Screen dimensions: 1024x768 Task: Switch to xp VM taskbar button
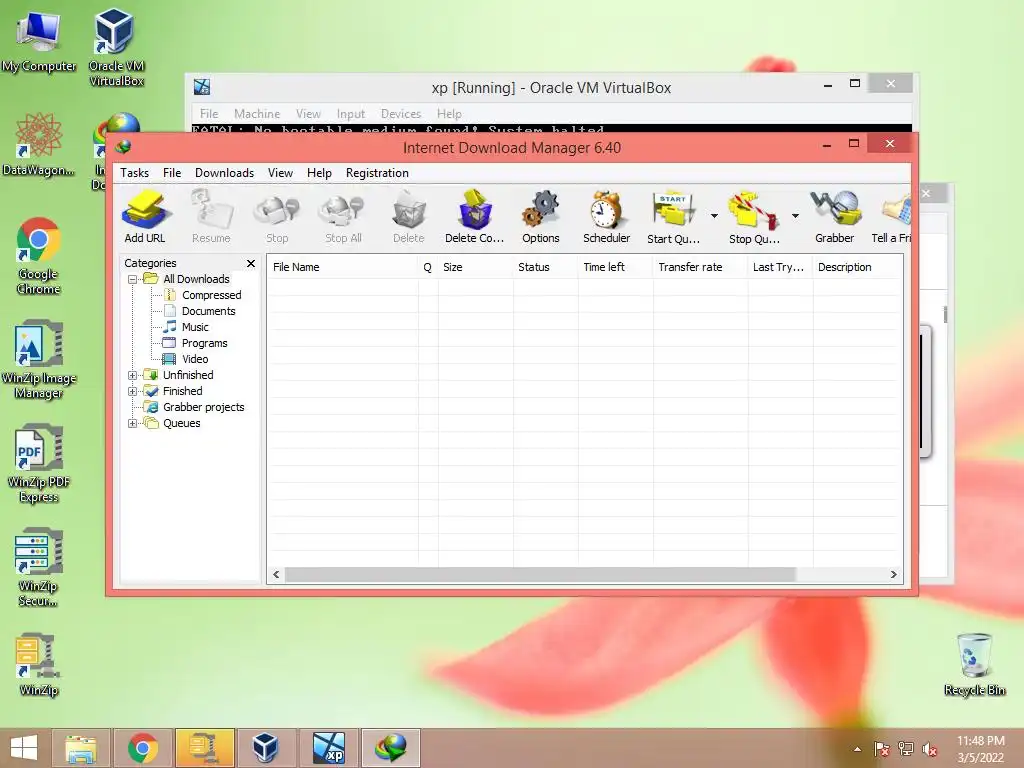click(x=329, y=748)
